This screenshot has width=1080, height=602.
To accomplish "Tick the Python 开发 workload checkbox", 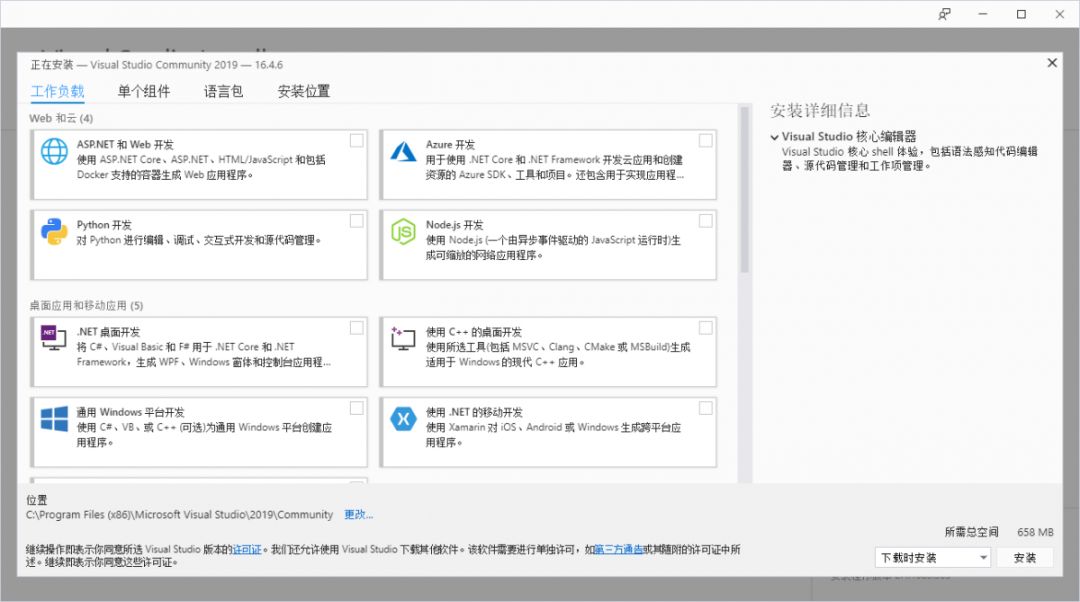I will [357, 221].
